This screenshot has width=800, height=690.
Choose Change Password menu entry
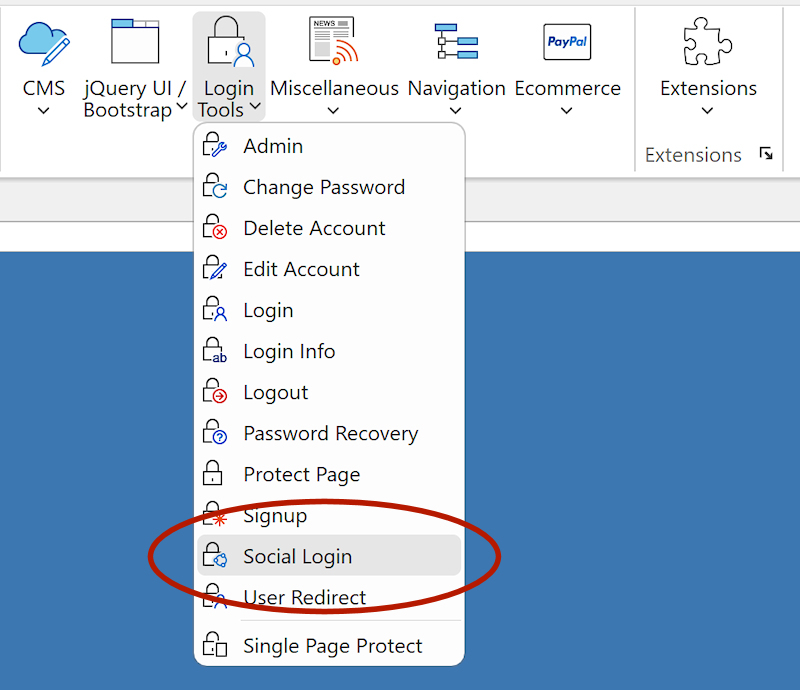click(x=323, y=187)
